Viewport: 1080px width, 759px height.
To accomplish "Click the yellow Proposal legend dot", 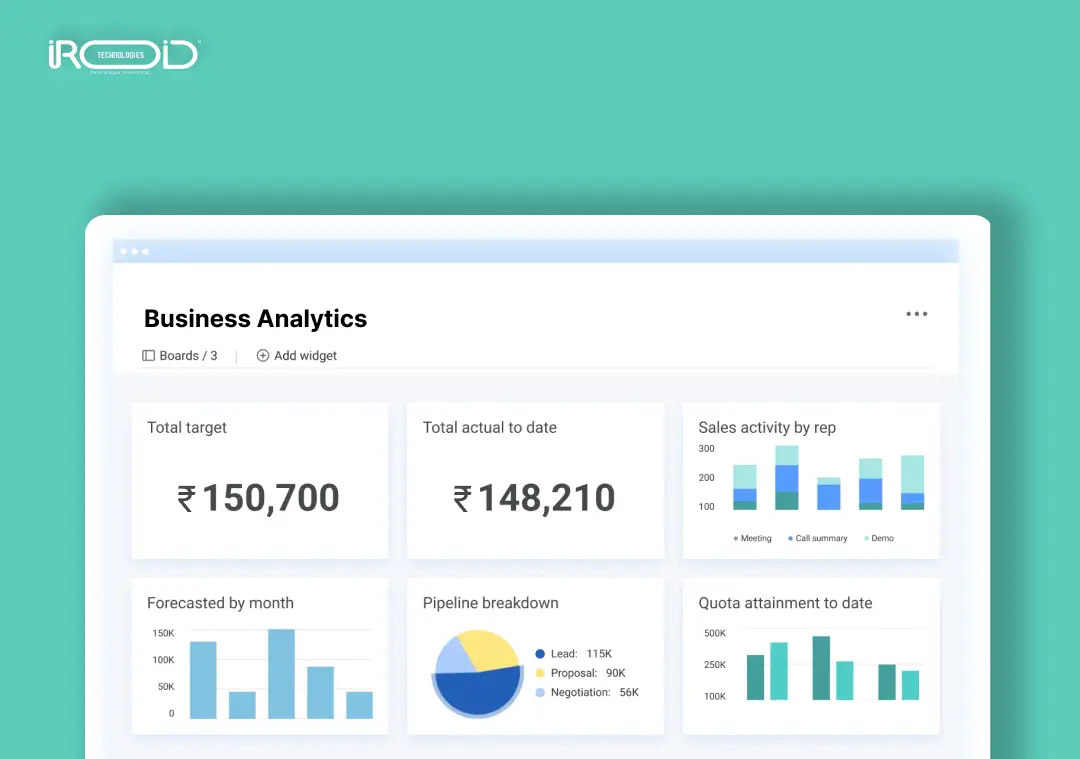I will (x=540, y=673).
